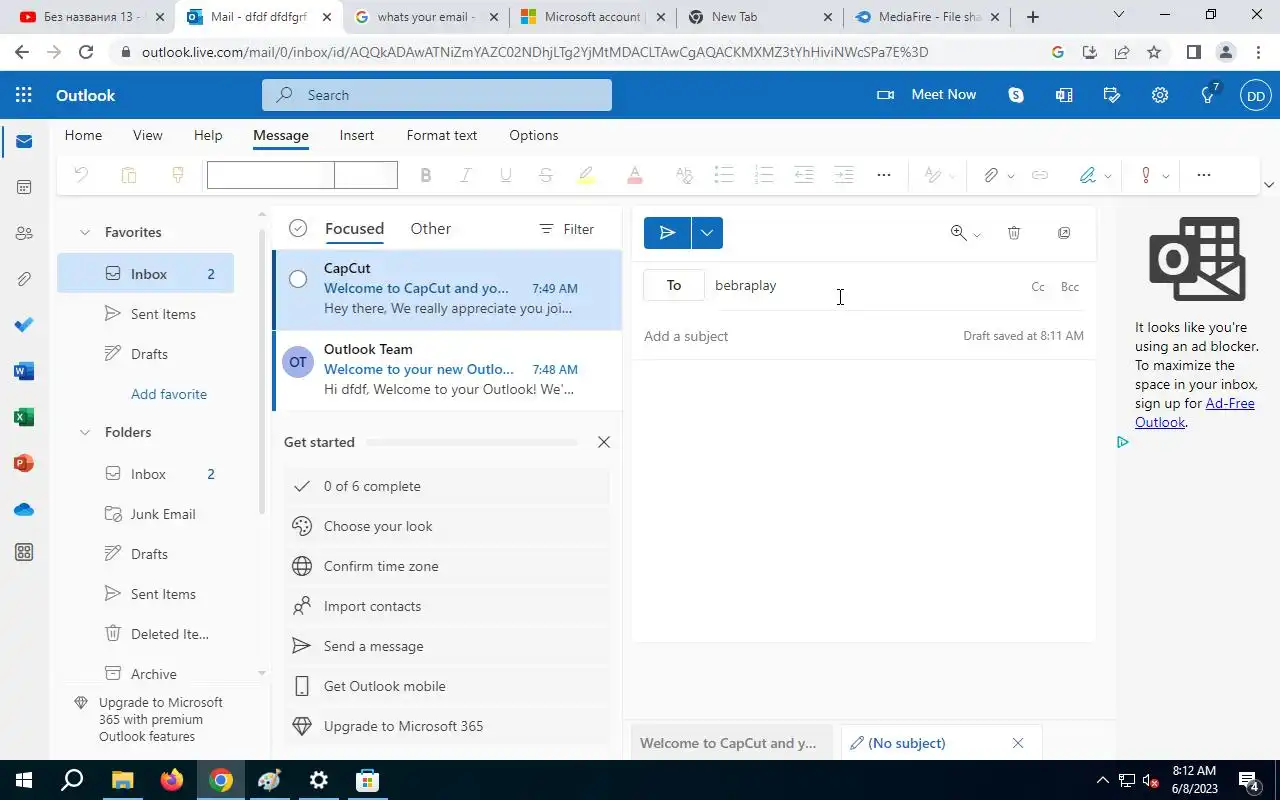Switch to Other inbox tab
Viewport: 1280px width, 800px height.
point(431,229)
